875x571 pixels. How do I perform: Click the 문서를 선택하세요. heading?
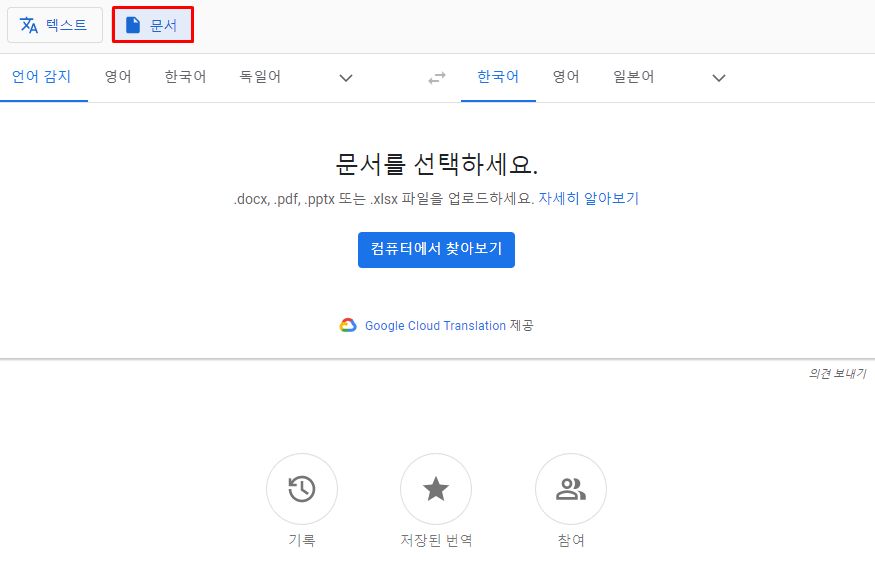click(436, 164)
